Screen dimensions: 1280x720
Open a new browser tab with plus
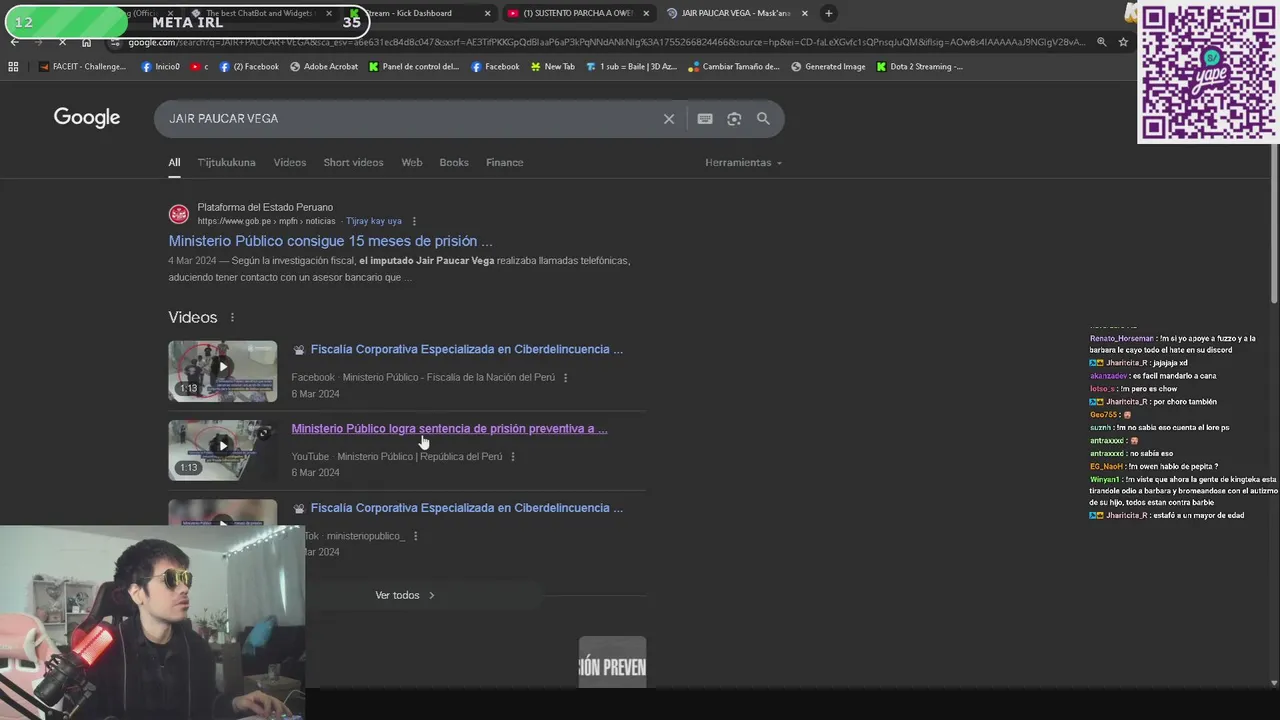pyautogui.click(x=828, y=13)
